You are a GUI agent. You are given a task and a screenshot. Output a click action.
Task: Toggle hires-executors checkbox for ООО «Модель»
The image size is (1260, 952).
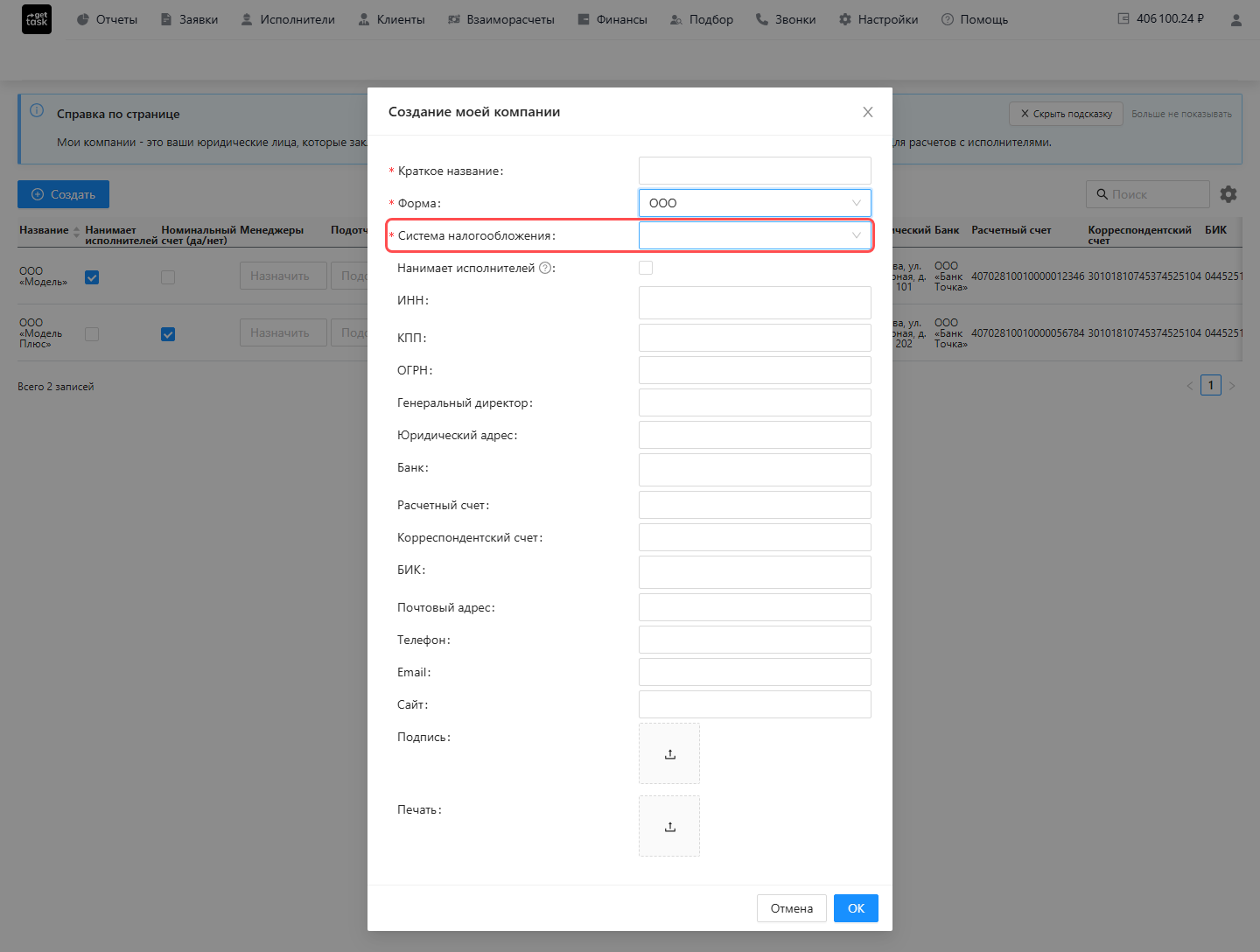tap(92, 277)
